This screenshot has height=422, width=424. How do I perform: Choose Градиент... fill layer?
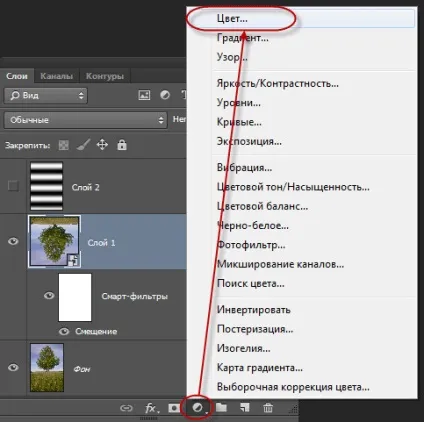(x=302, y=38)
